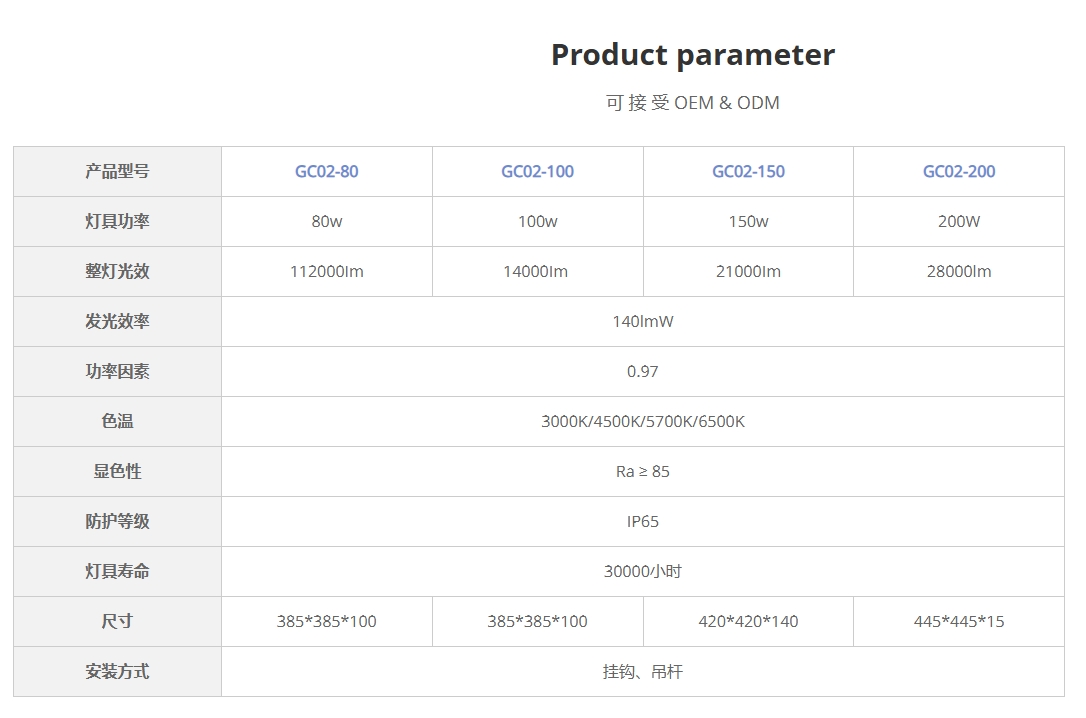Viewport: 1086px width, 718px height.
Task: Click the GC02-80 model link
Action: tap(326, 171)
